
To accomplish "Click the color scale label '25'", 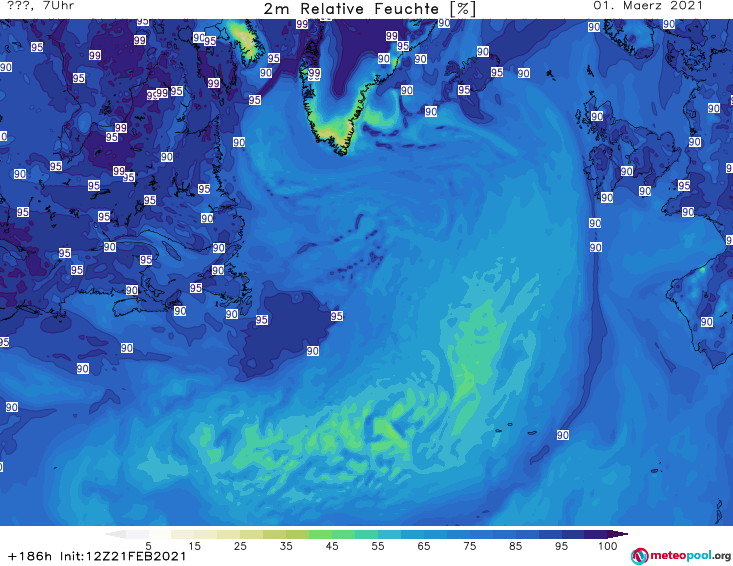I will coord(240,546).
